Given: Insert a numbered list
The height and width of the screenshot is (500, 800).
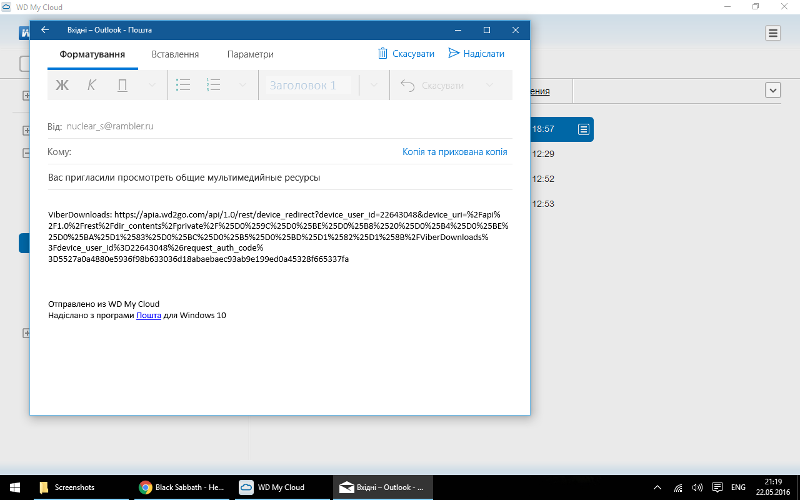Looking at the screenshot, I should click(213, 85).
